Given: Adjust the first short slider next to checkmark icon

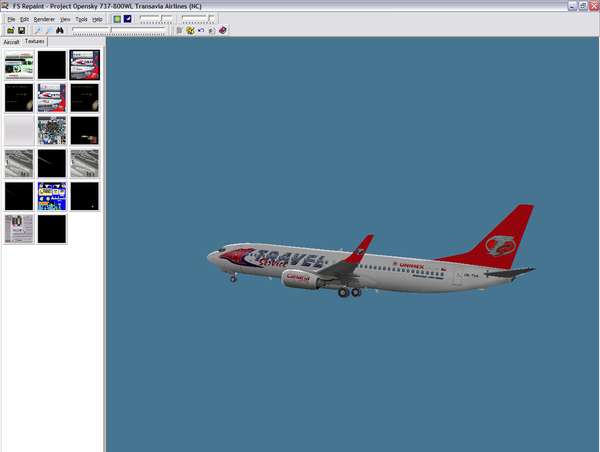Looking at the screenshot, I should pyautogui.click(x=157, y=19).
